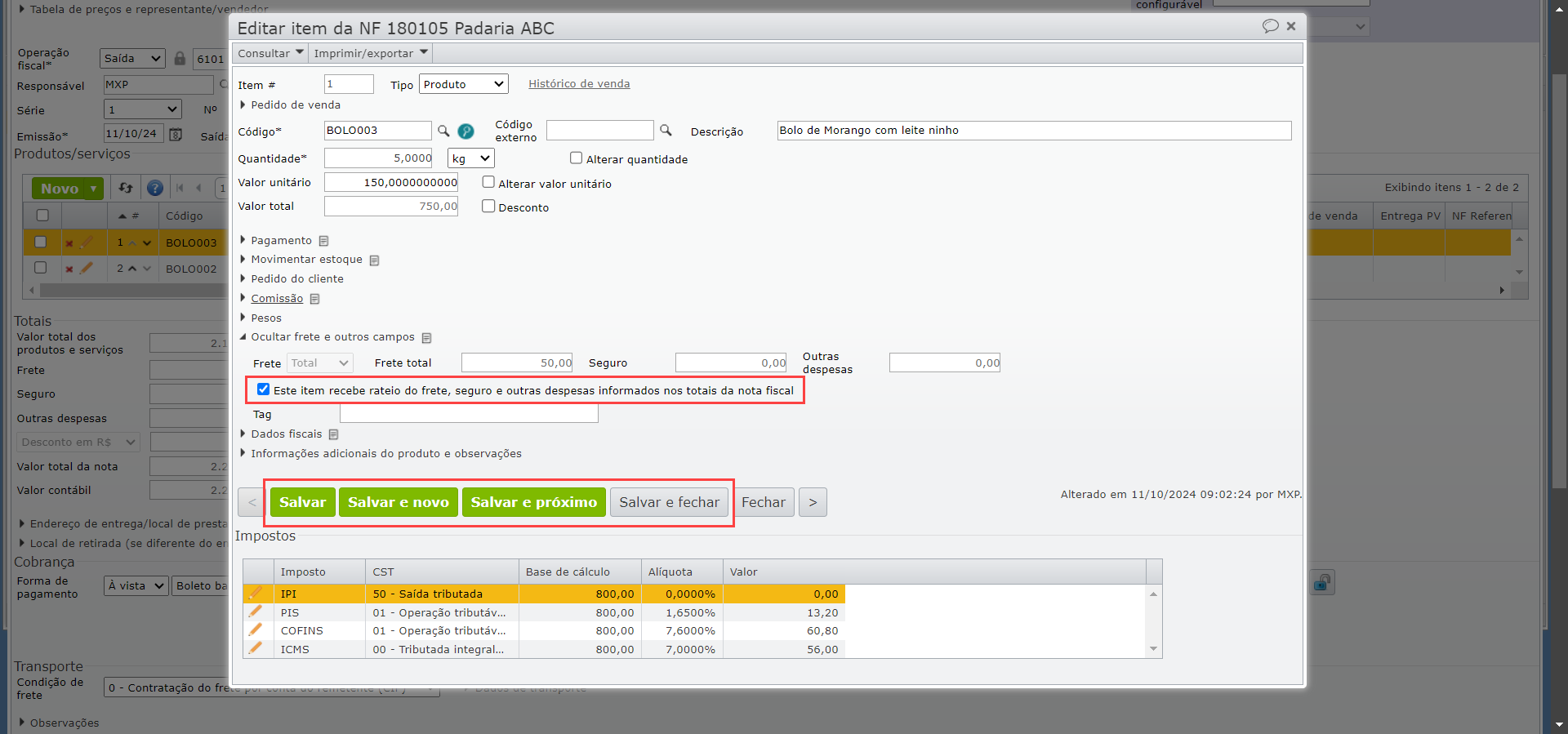This screenshot has height=734, width=1568.
Task: Click the magnifier icon beside Código field
Action: [x=443, y=131]
